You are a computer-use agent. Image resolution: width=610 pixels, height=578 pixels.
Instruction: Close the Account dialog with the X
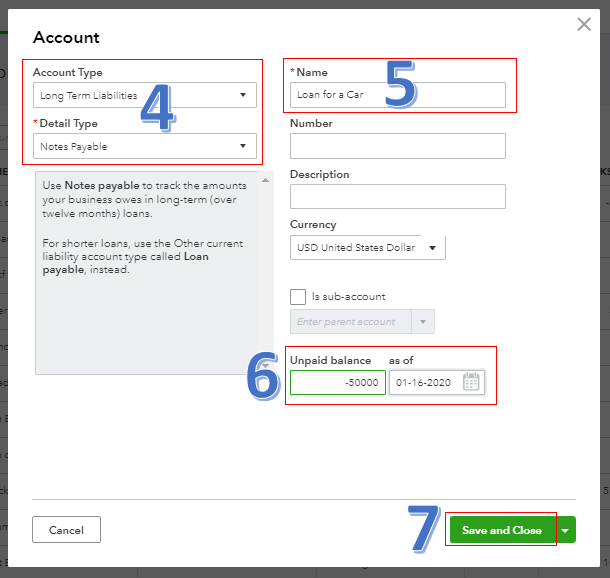(x=584, y=25)
